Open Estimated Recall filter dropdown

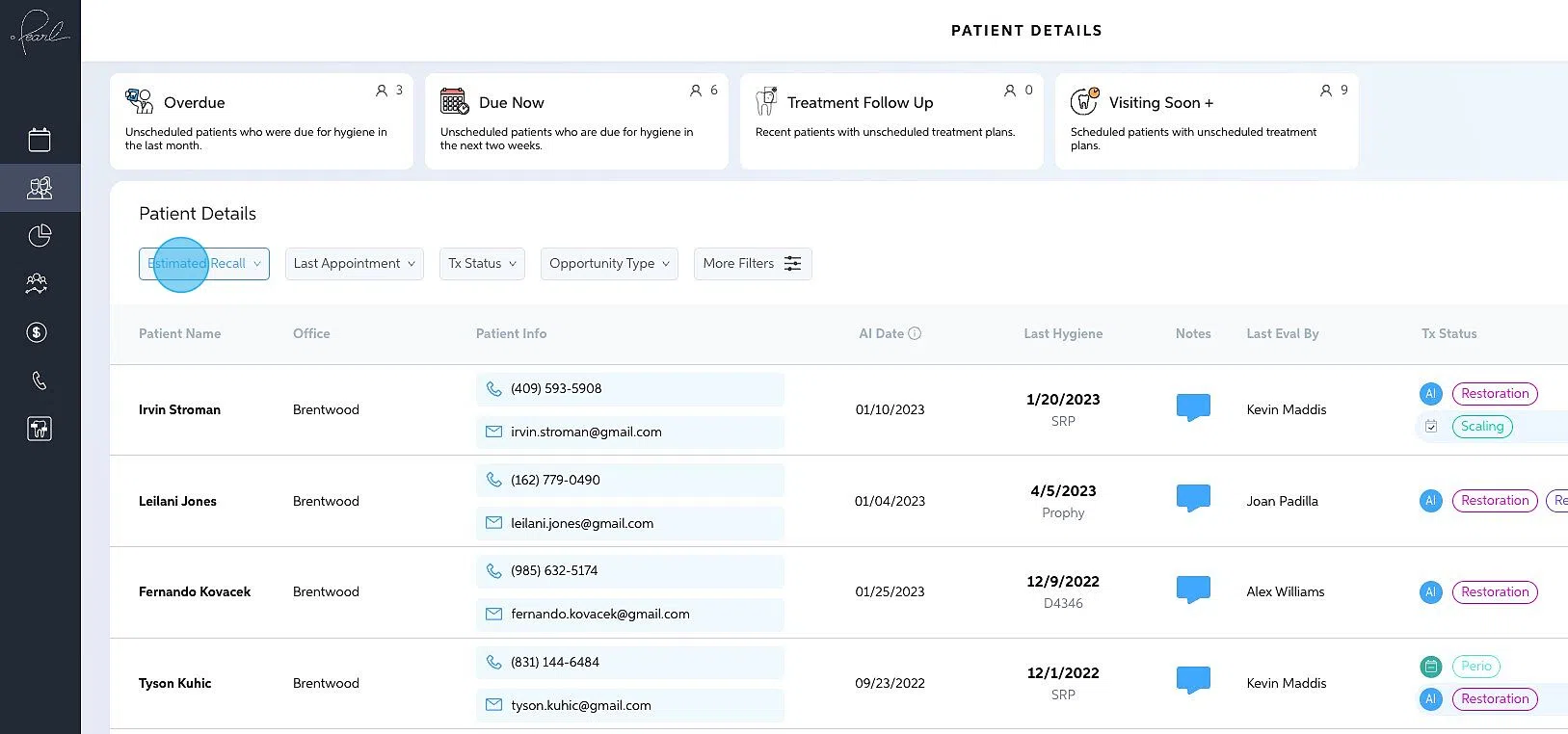coord(204,264)
